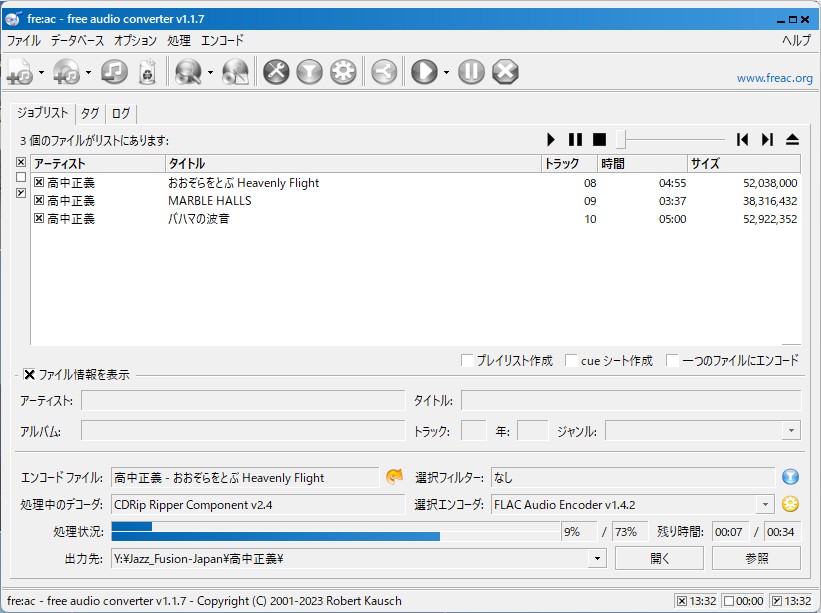821x613 pixels.
Task: Open general settings wrench icon
Action: coord(276,71)
